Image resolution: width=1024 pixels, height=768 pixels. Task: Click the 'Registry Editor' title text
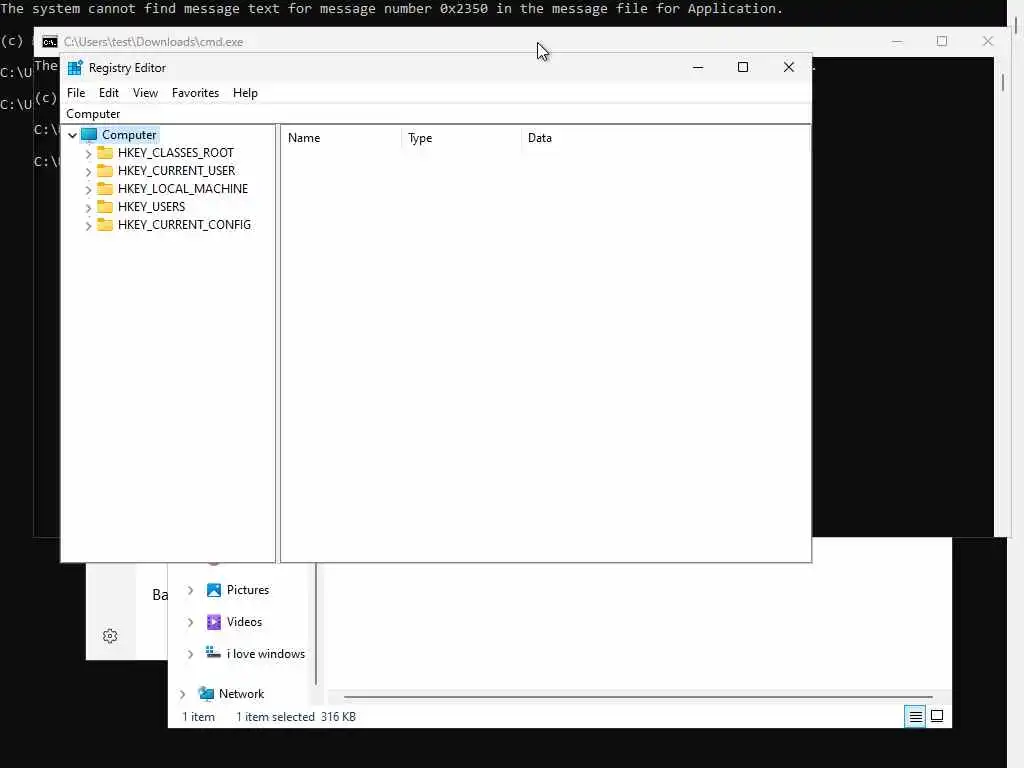click(127, 68)
